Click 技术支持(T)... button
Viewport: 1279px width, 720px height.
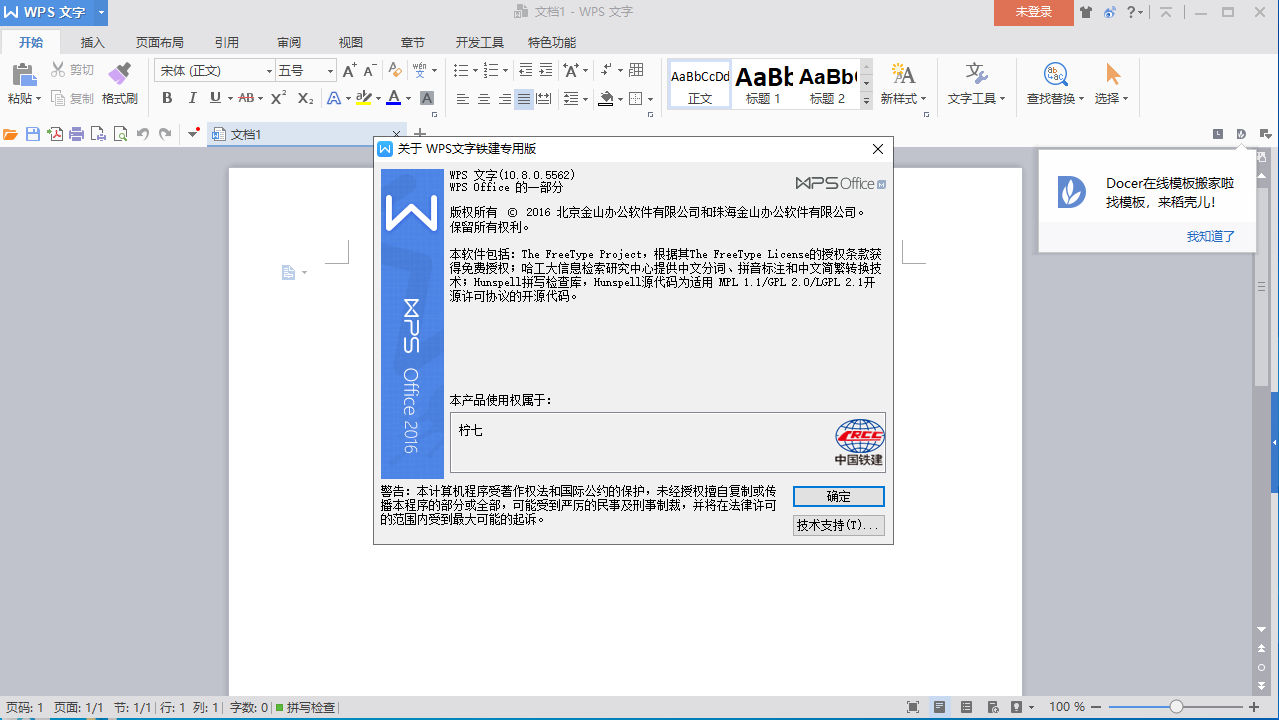click(x=839, y=525)
